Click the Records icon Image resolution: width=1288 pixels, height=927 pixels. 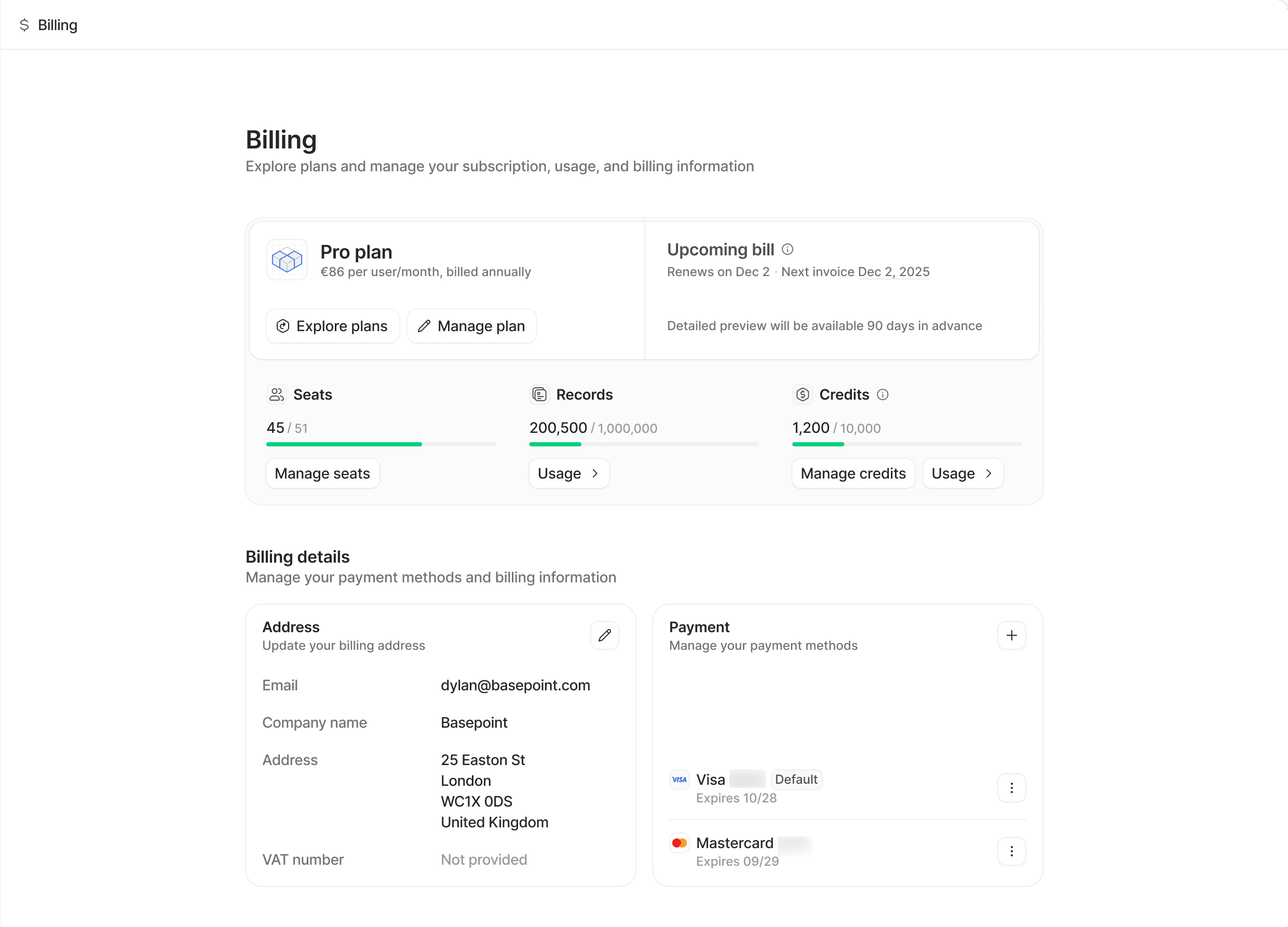pyautogui.click(x=539, y=394)
